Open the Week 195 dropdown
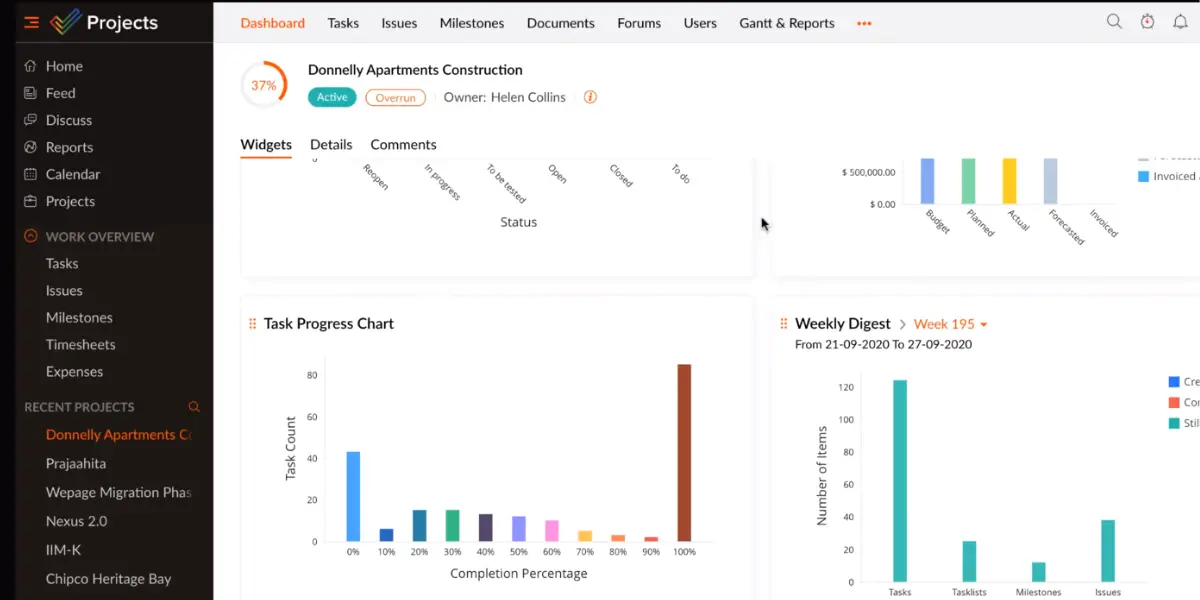This screenshot has width=1200, height=600. point(951,324)
